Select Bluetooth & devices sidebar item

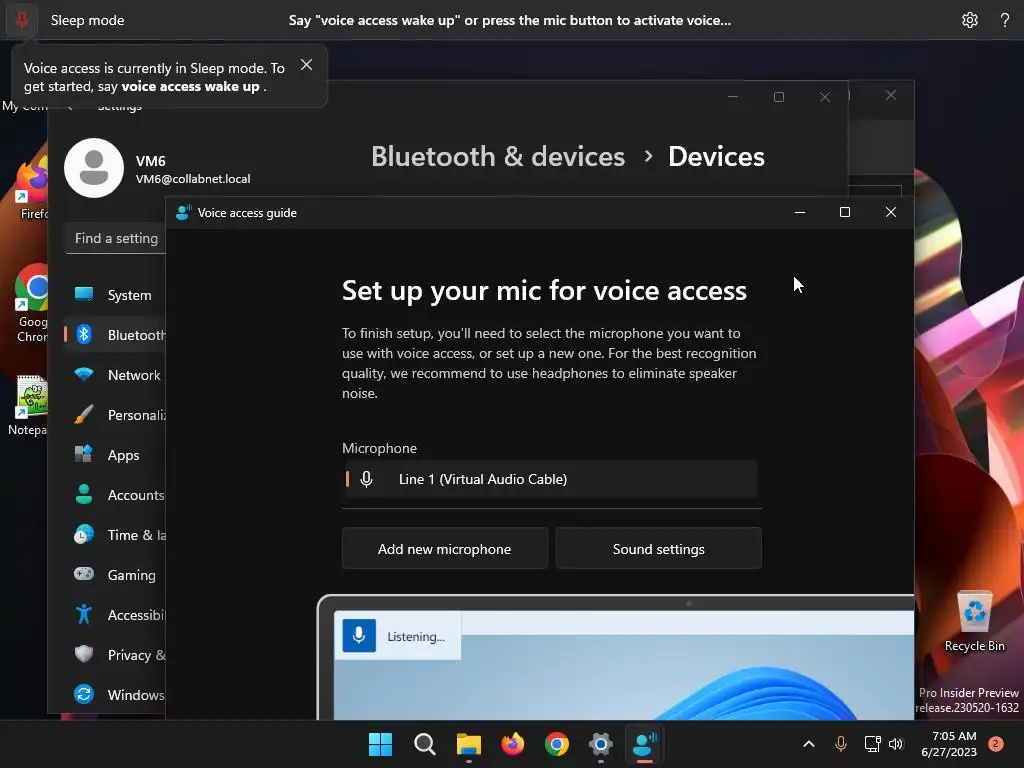coord(114,335)
